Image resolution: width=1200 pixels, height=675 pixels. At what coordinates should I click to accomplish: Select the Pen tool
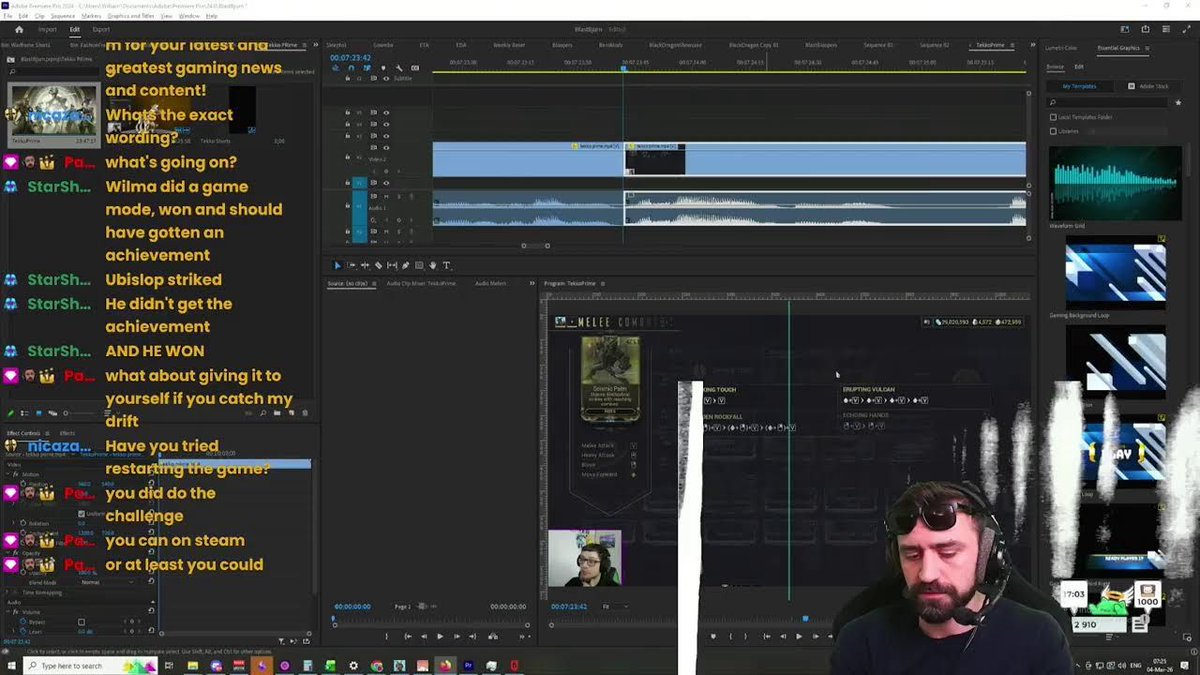(x=405, y=265)
